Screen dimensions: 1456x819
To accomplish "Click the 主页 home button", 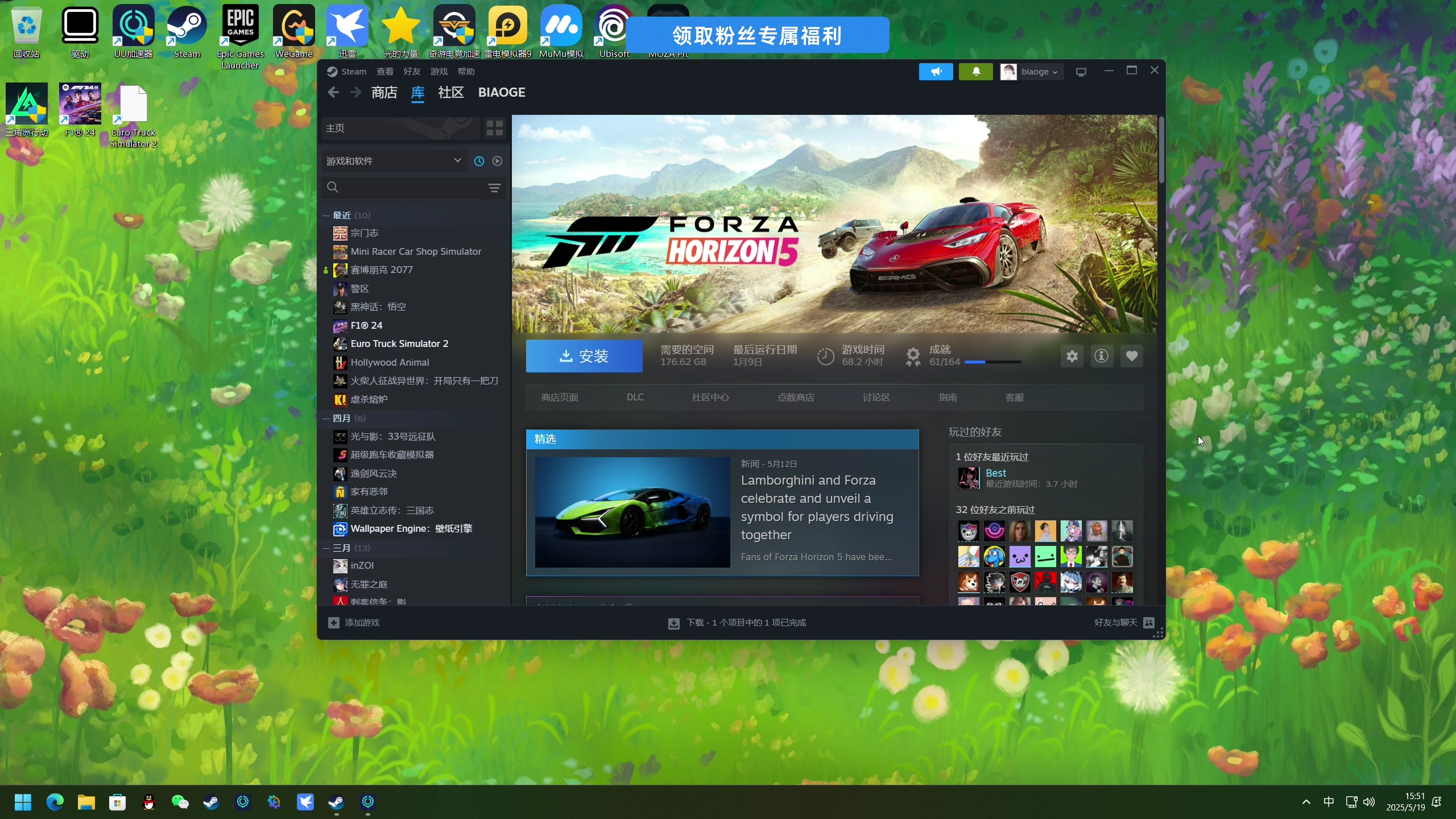I will click(x=401, y=128).
